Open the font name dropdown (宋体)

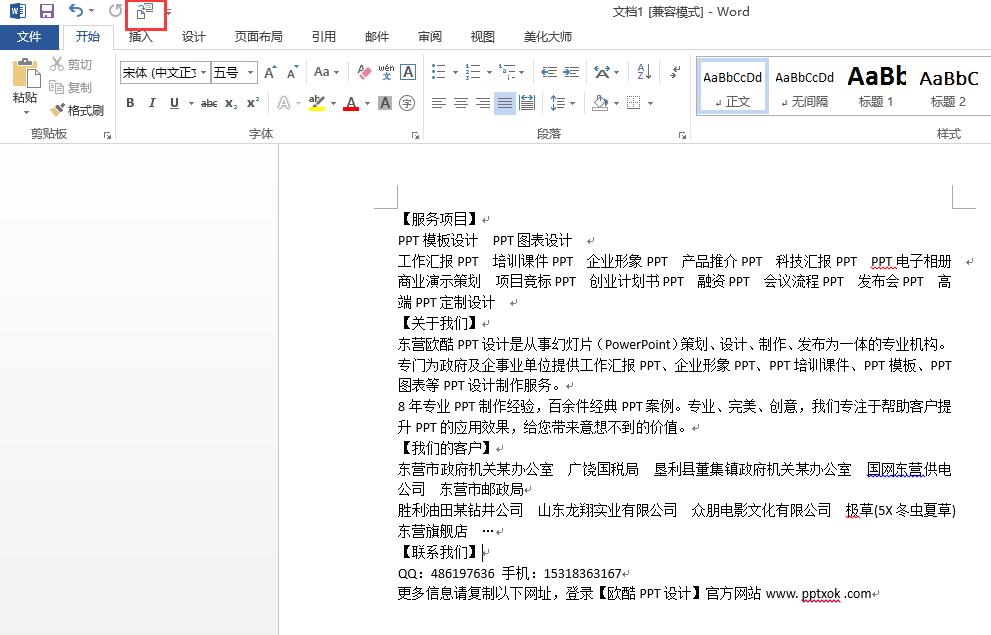[204, 73]
